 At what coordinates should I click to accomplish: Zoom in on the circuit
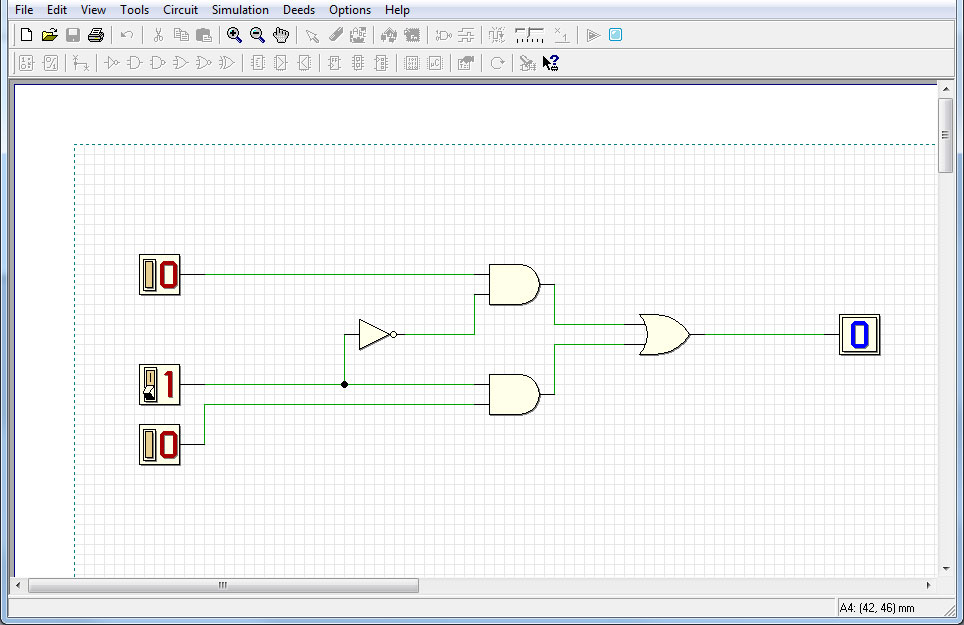tap(234, 35)
